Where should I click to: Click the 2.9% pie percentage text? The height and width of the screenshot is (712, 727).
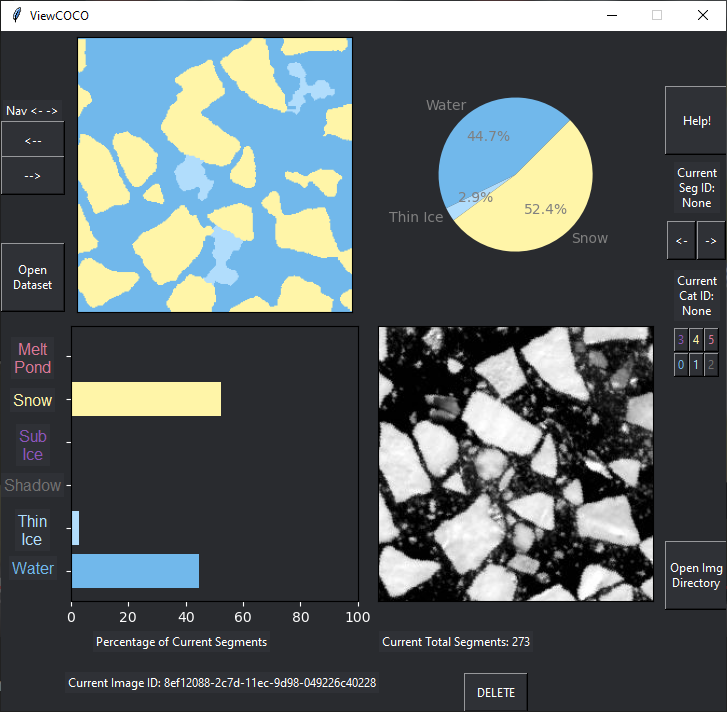pos(475,197)
